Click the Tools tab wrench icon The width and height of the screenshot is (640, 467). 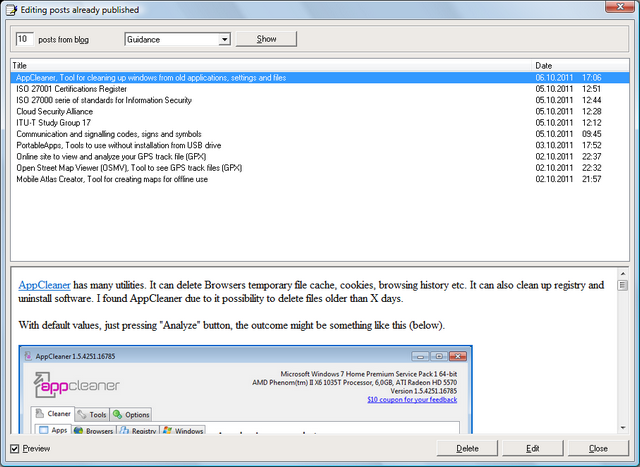pyautogui.click(x=82, y=415)
